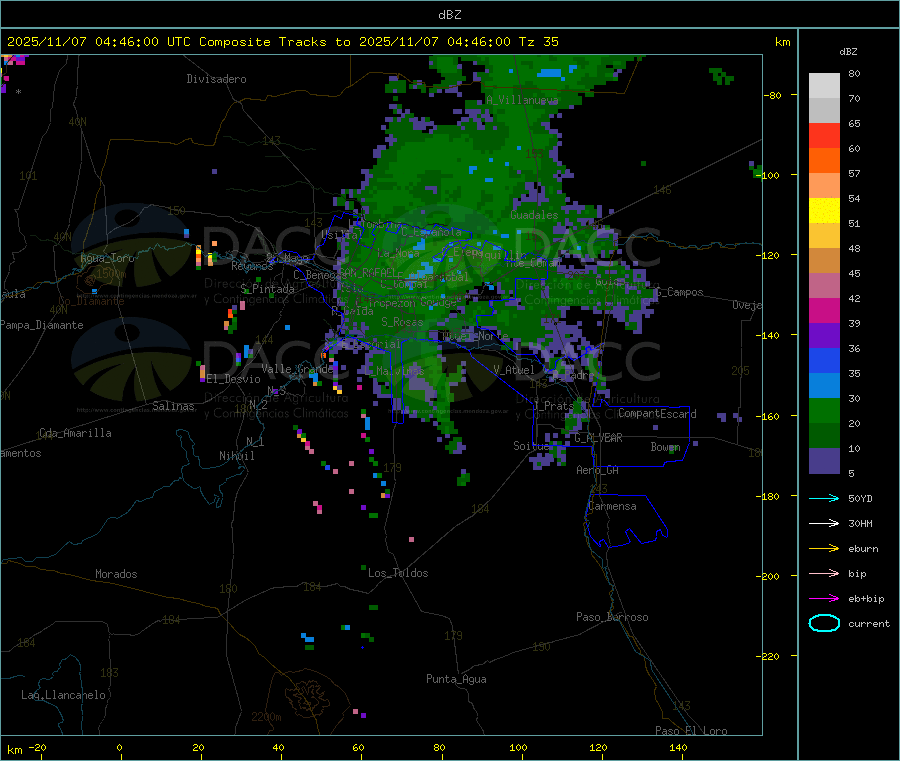The height and width of the screenshot is (761, 900).
Task: Click the magenta eb+bip arrow symbol
Action: (x=824, y=599)
